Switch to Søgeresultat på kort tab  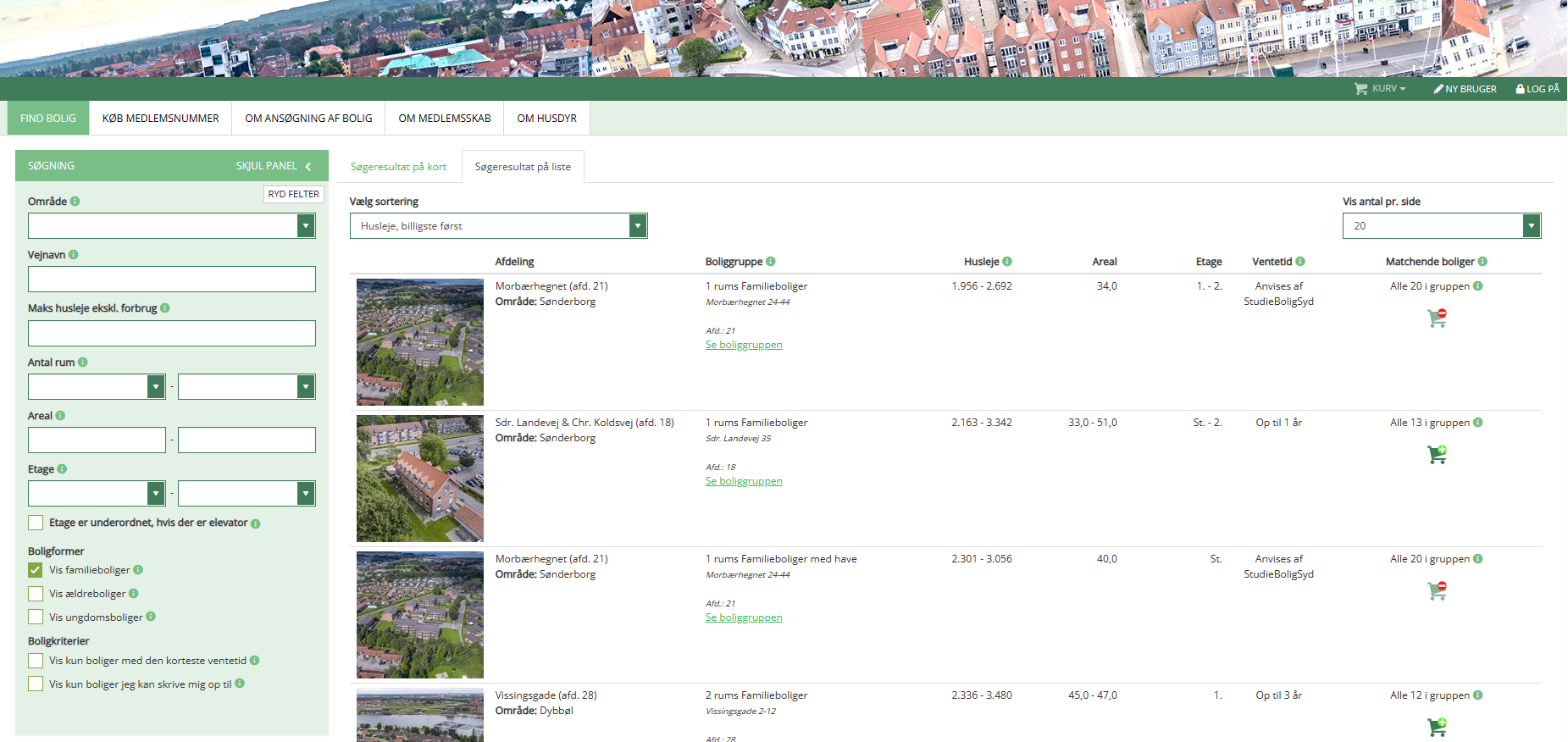coord(398,167)
